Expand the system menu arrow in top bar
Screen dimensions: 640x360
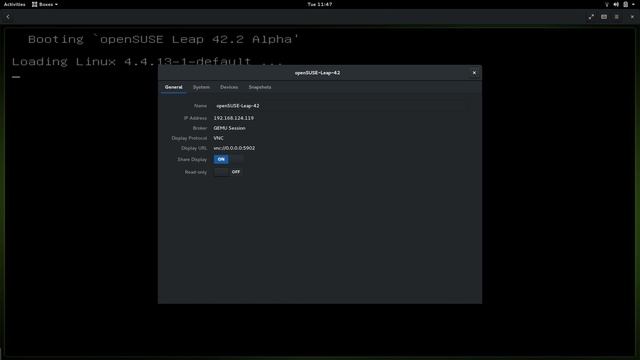[x=633, y=4]
